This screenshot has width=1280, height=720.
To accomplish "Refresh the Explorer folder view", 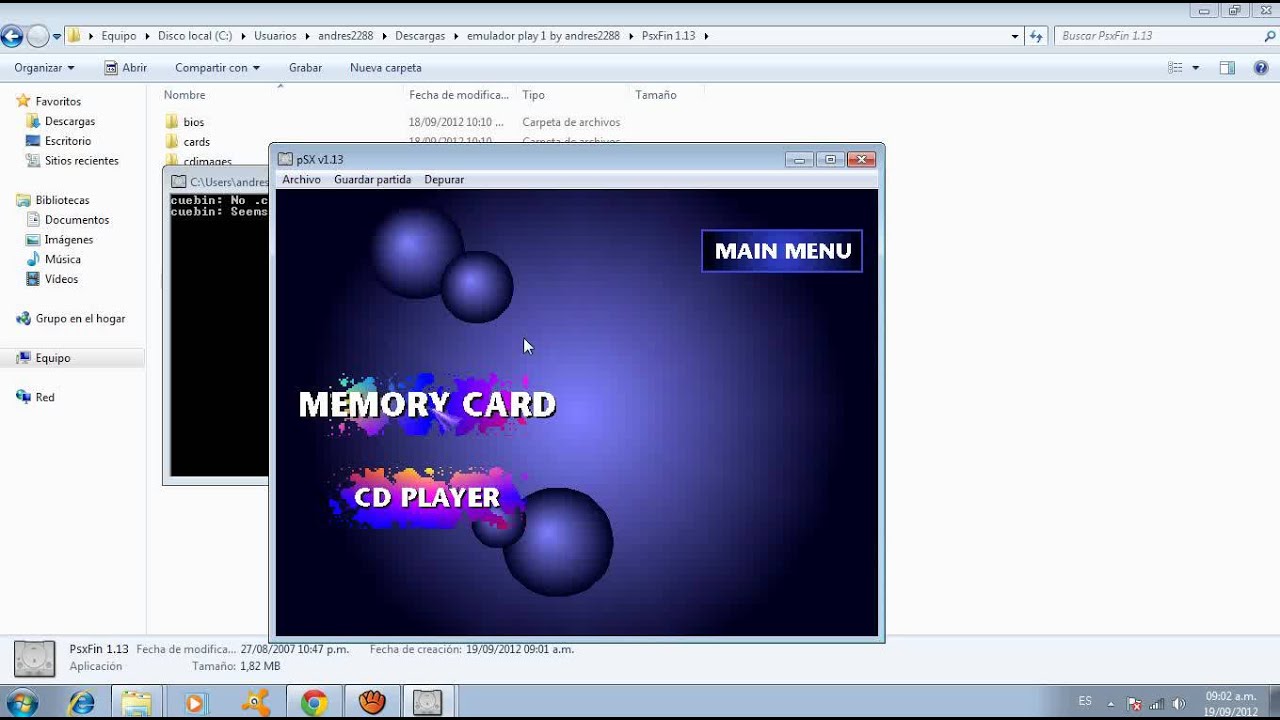I will click(1036, 36).
